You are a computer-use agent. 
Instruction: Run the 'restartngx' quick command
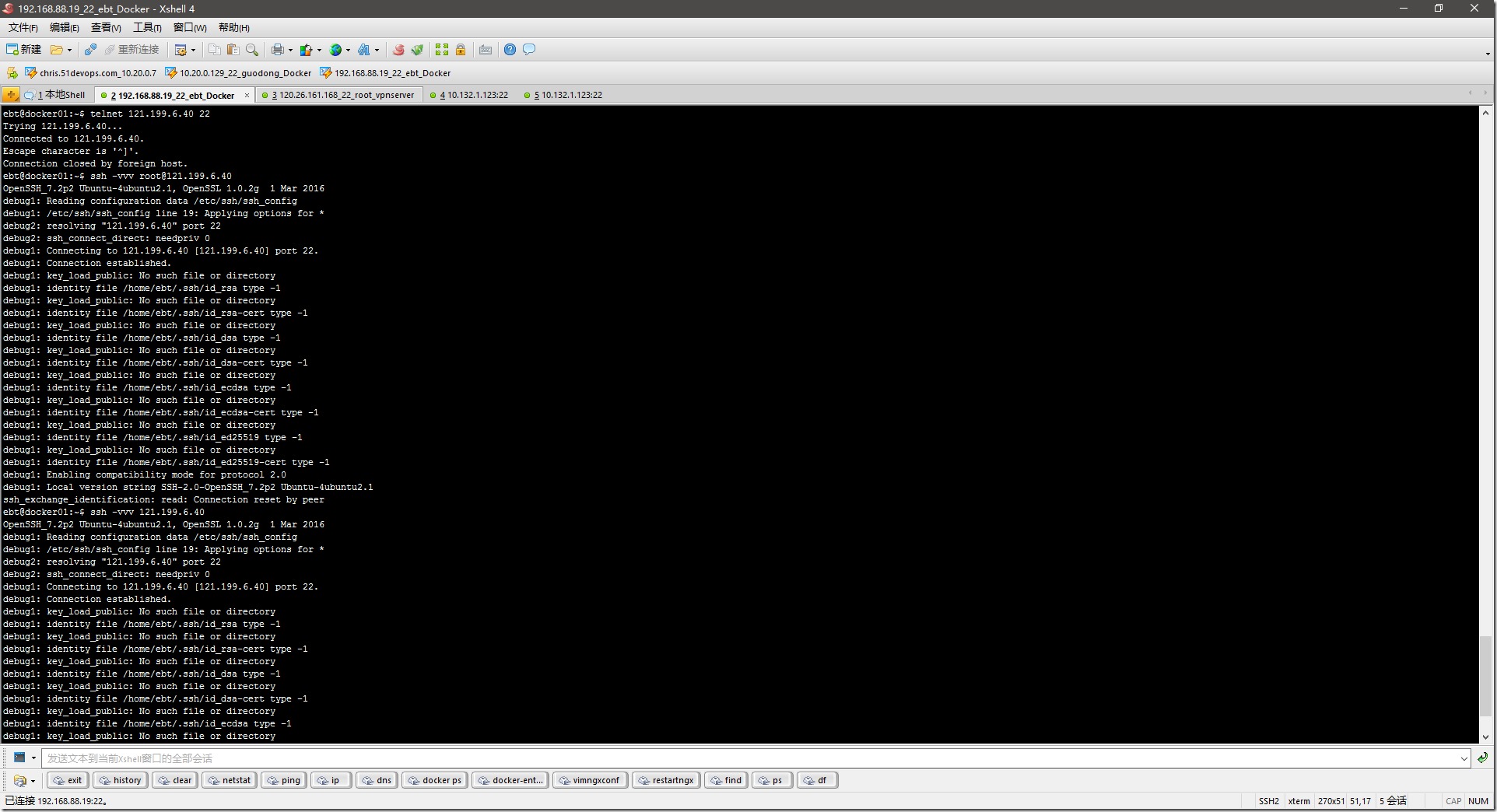pos(667,780)
